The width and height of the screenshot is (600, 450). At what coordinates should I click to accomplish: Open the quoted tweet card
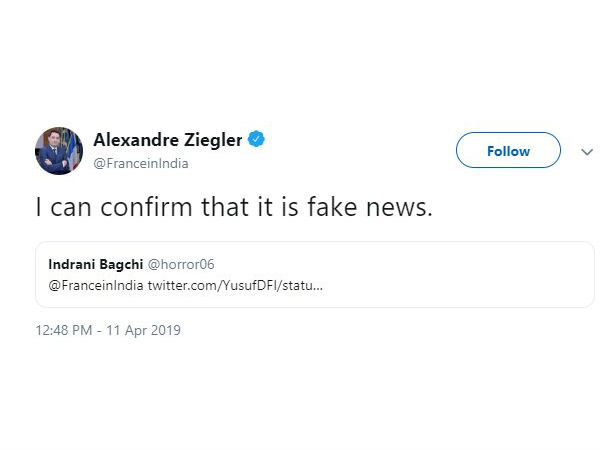(300, 274)
